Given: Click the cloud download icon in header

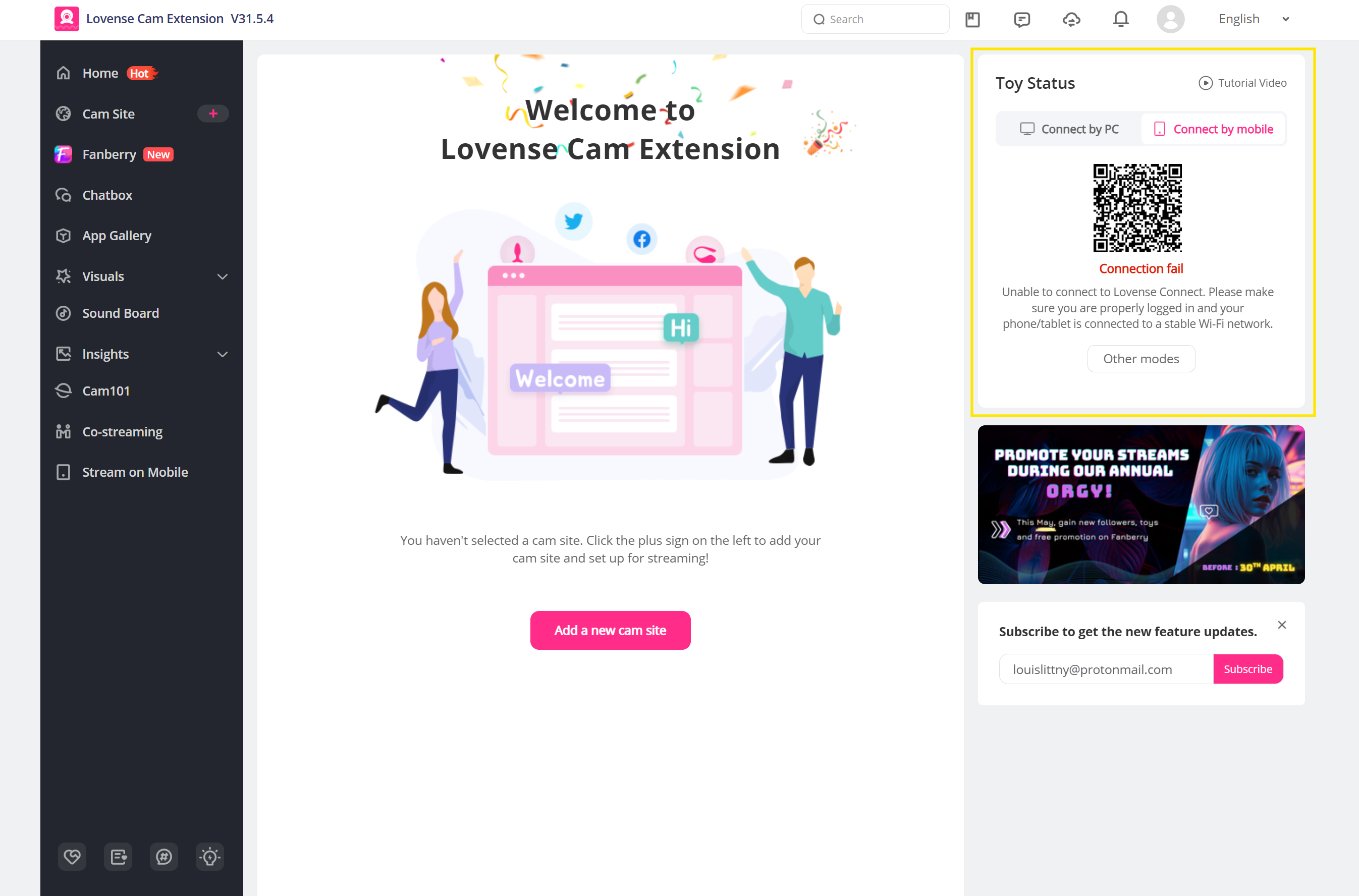Looking at the screenshot, I should (x=1071, y=20).
